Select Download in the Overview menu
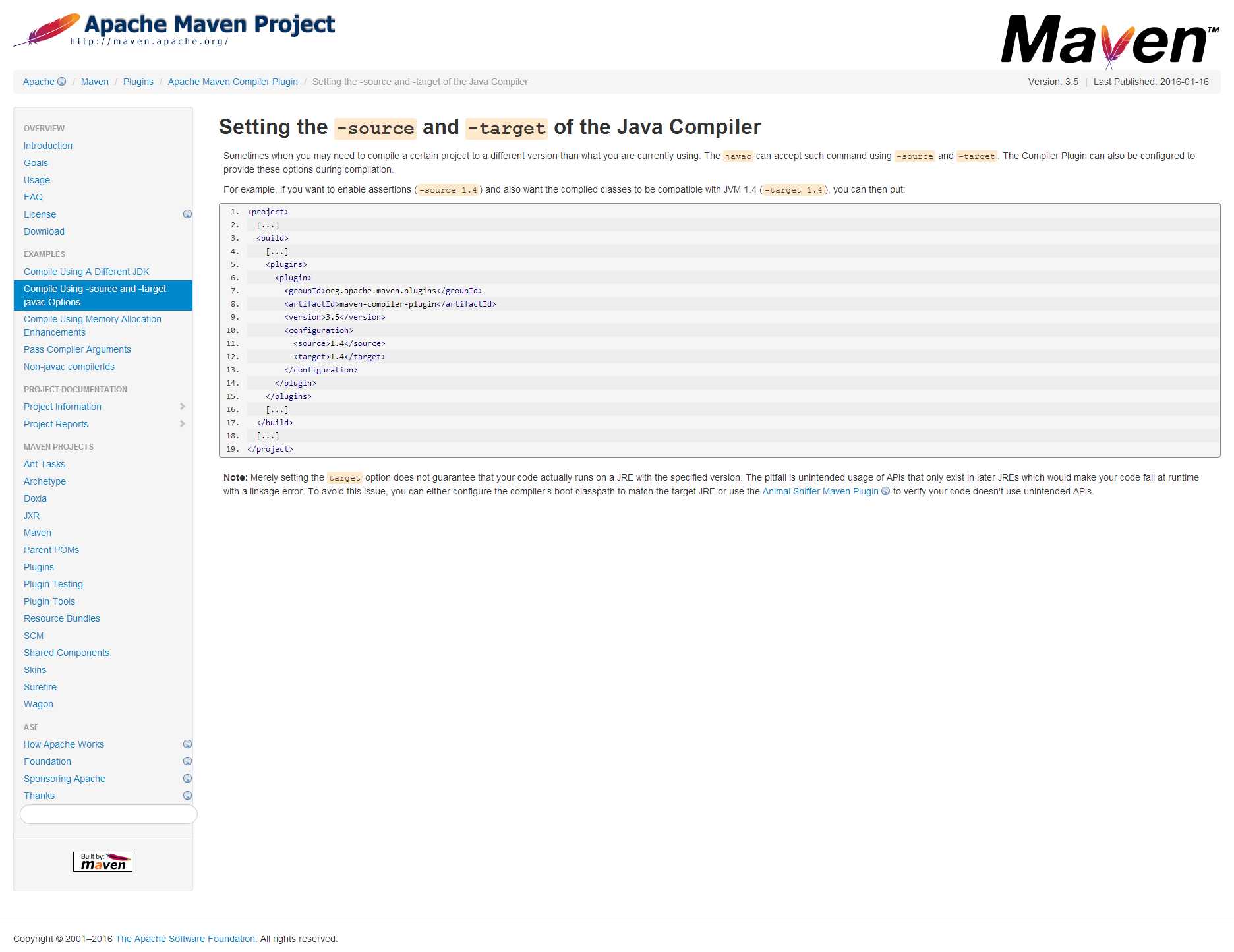1234x952 pixels. point(44,231)
